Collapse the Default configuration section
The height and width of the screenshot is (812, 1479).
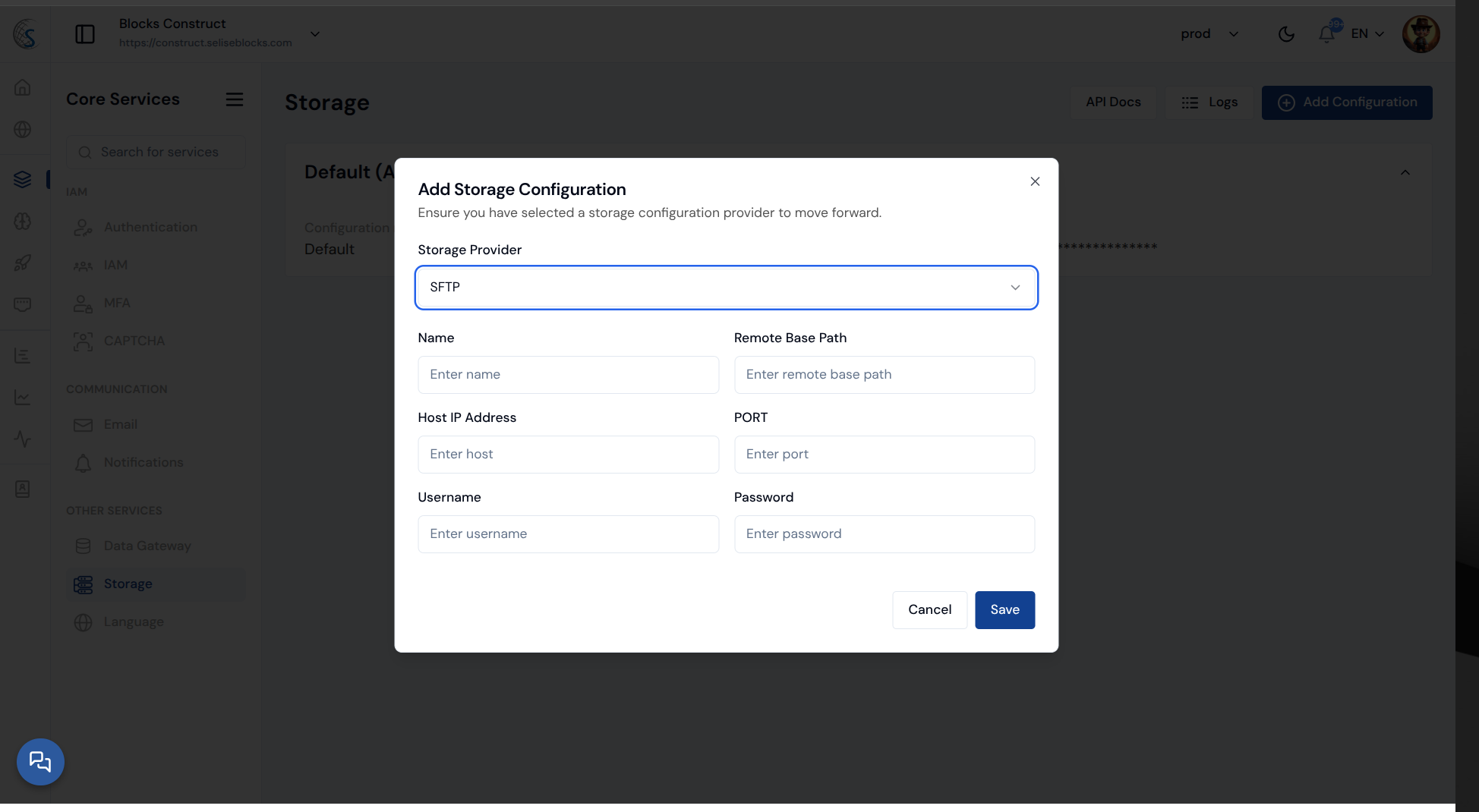coord(1405,173)
